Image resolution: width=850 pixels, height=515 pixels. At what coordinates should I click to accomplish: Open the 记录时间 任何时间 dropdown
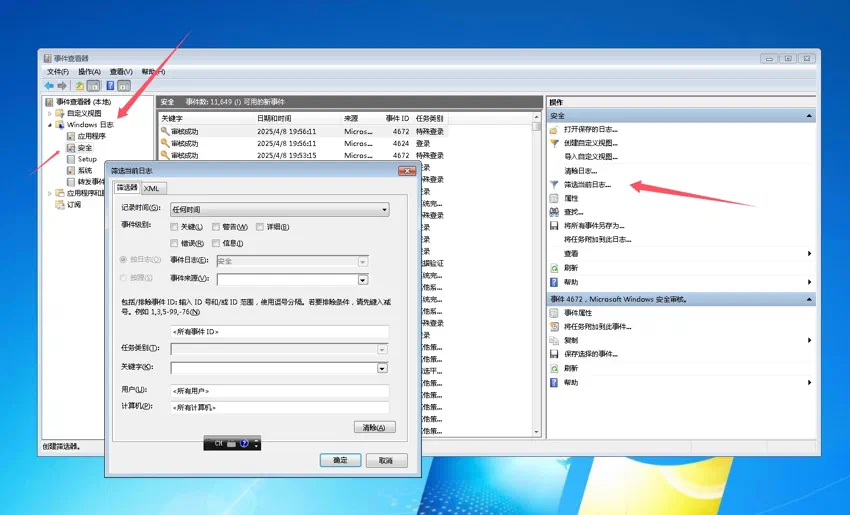coord(280,209)
